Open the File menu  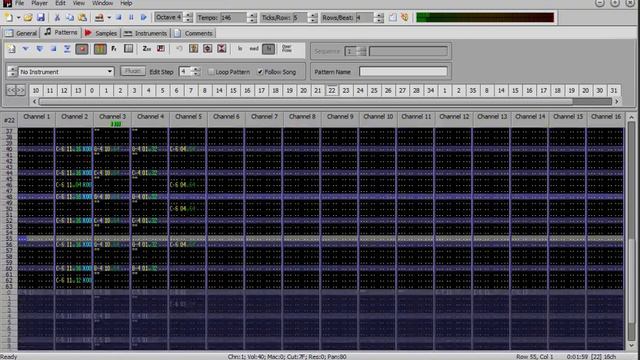[x=19, y=3]
